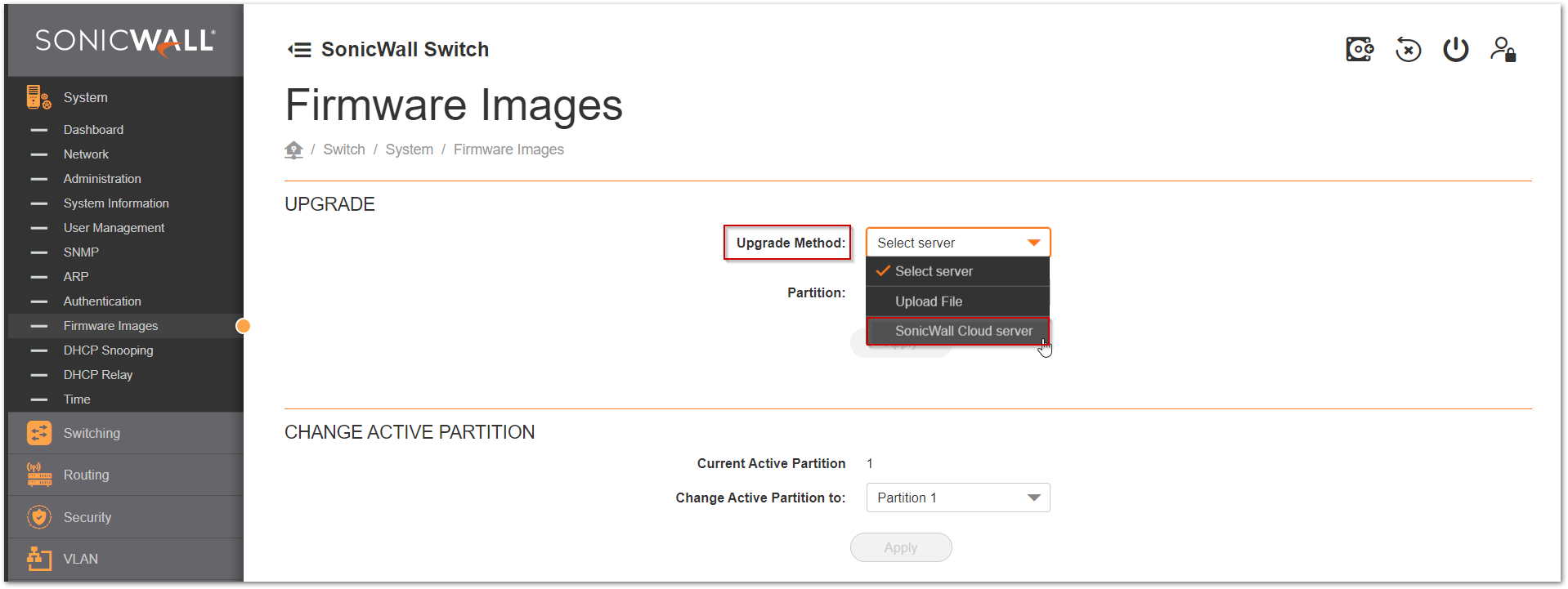Click the collapse sidebar menu icon
The height and width of the screenshot is (589, 1568).
[x=300, y=50]
